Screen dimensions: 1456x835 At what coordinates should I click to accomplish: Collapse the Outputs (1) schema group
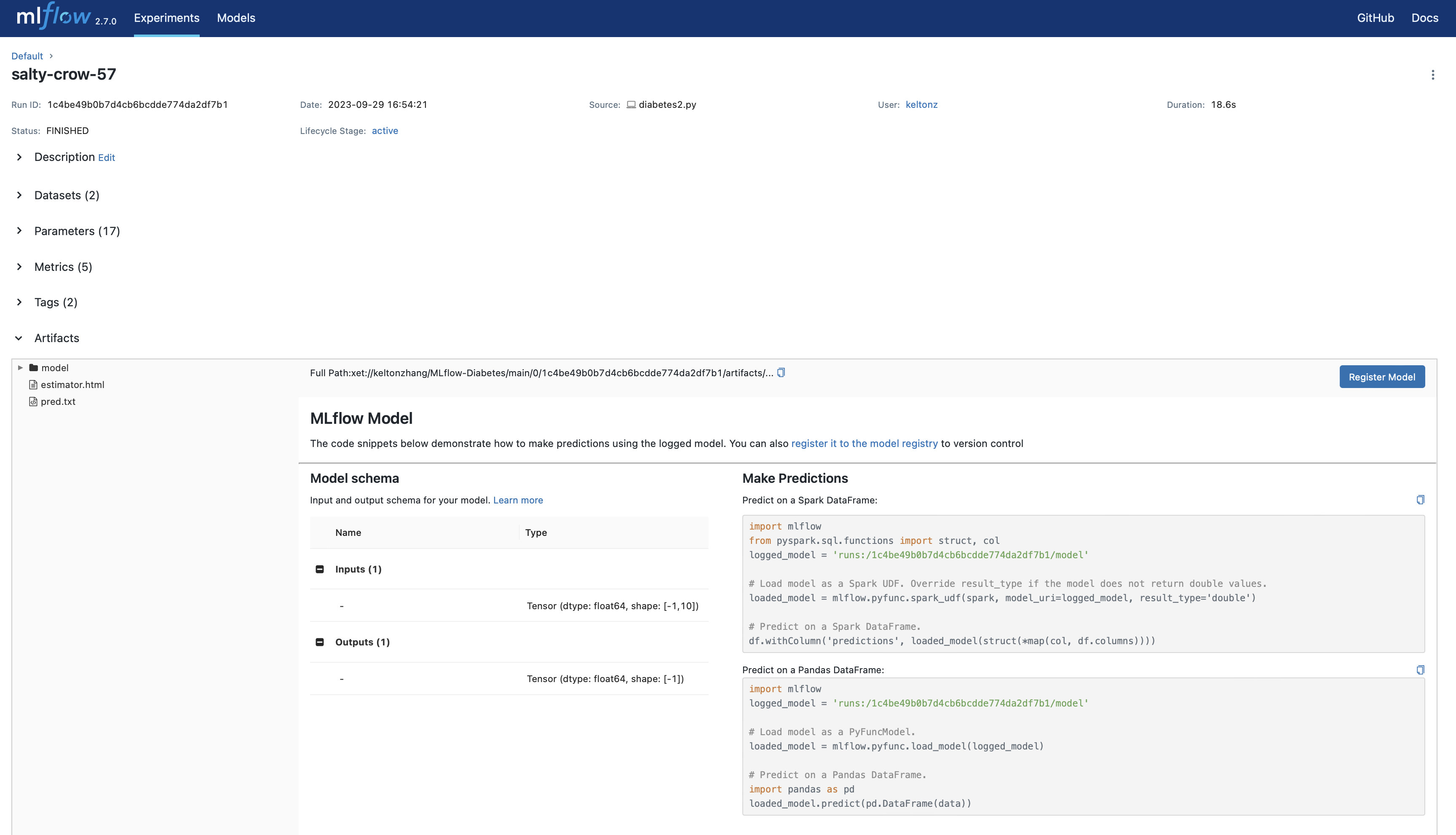[320, 642]
